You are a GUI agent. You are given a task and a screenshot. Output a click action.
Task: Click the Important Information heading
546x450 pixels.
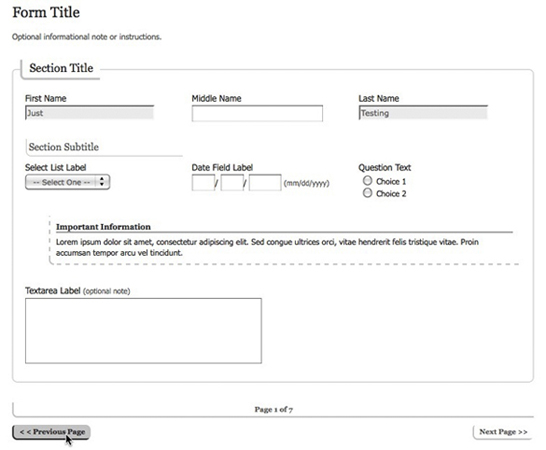pyautogui.click(x=103, y=227)
